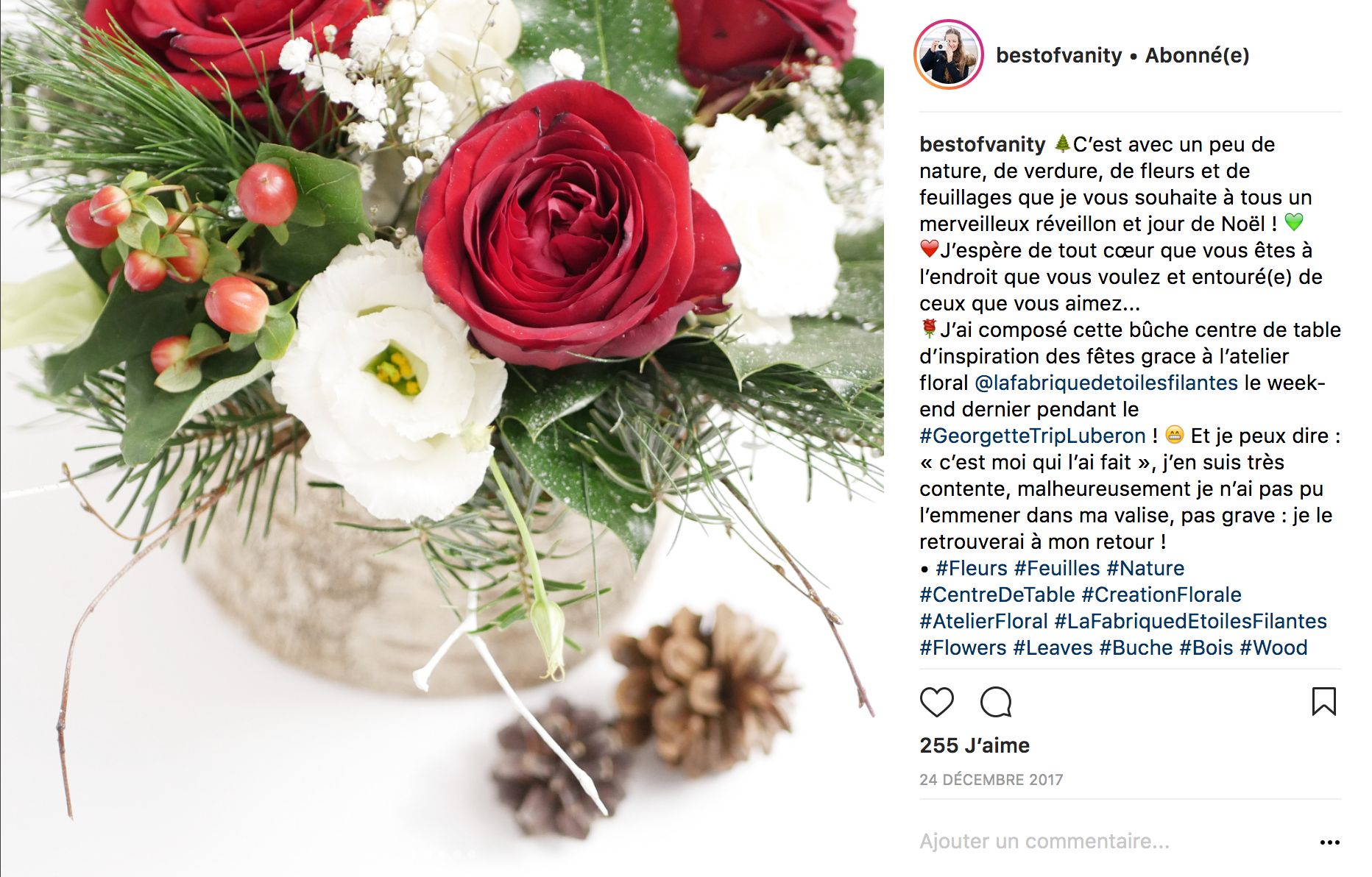The height and width of the screenshot is (877, 1372).
Task: Open the #CreationFlorale hashtag
Action: [1161, 594]
